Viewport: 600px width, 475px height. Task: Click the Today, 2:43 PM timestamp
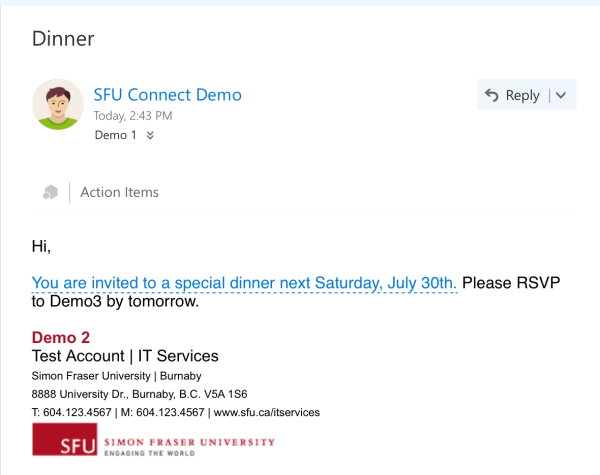(133, 116)
